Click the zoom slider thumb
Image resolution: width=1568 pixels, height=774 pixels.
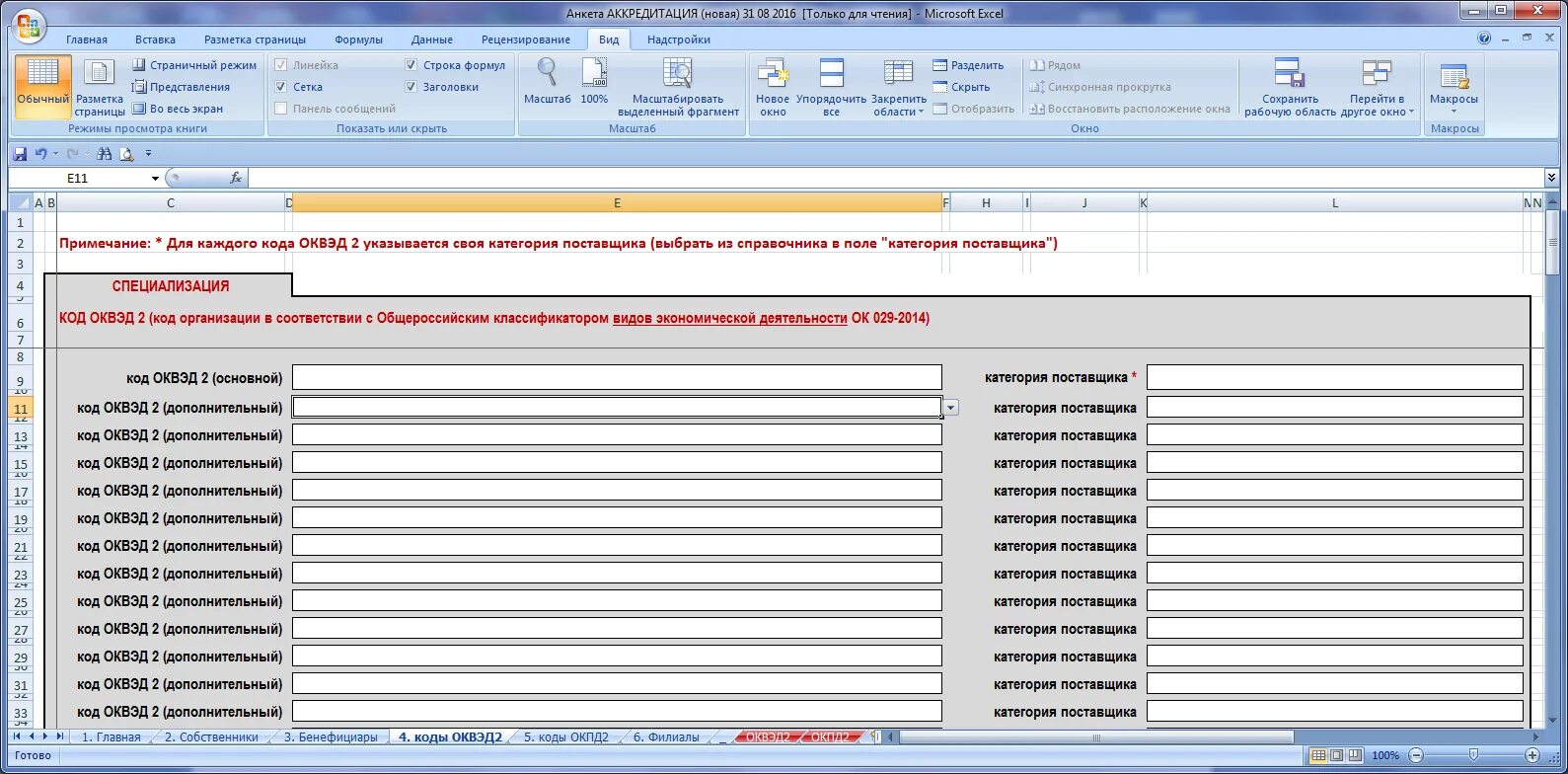pyautogui.click(x=1473, y=755)
